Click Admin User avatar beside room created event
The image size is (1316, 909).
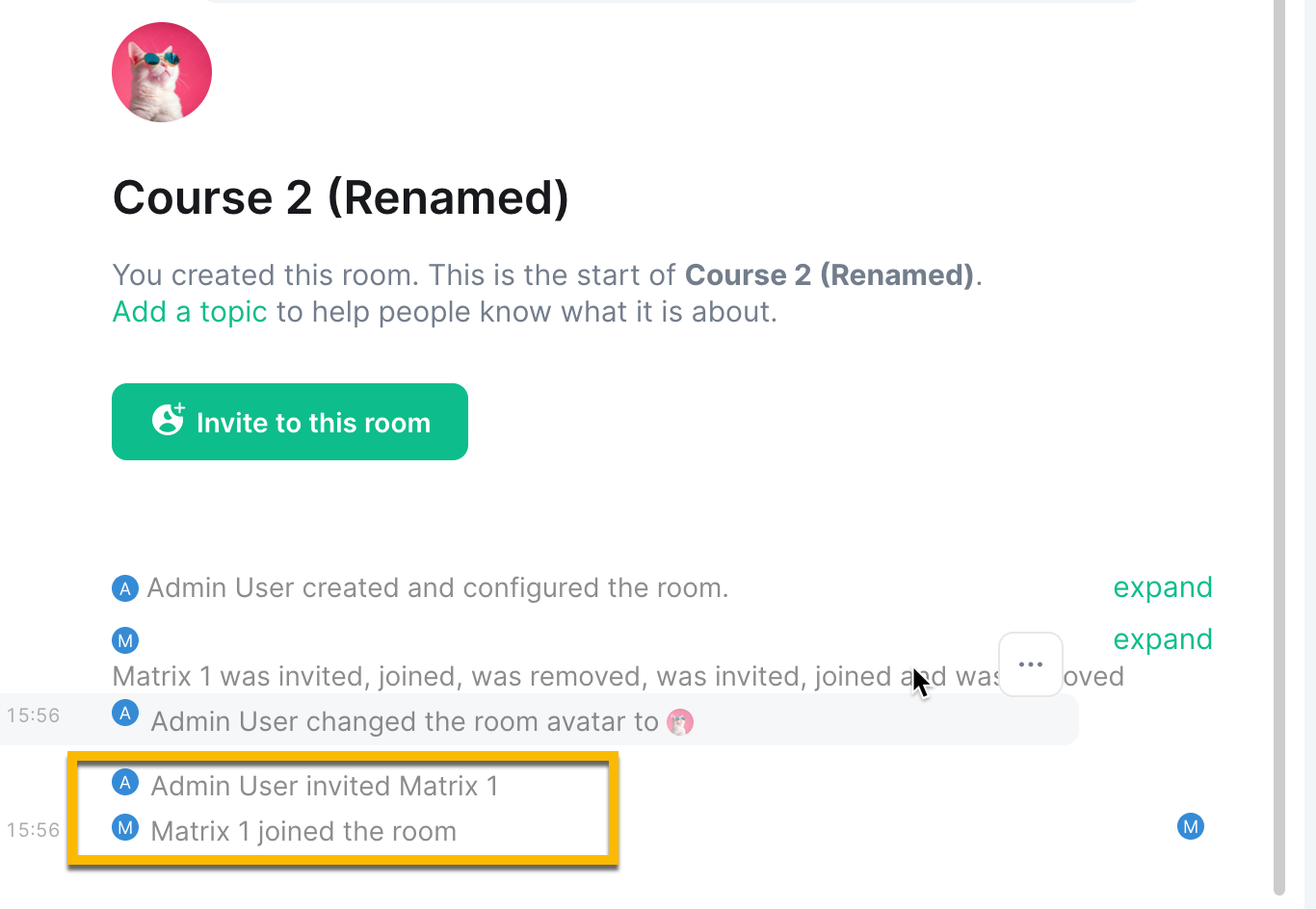[125, 587]
